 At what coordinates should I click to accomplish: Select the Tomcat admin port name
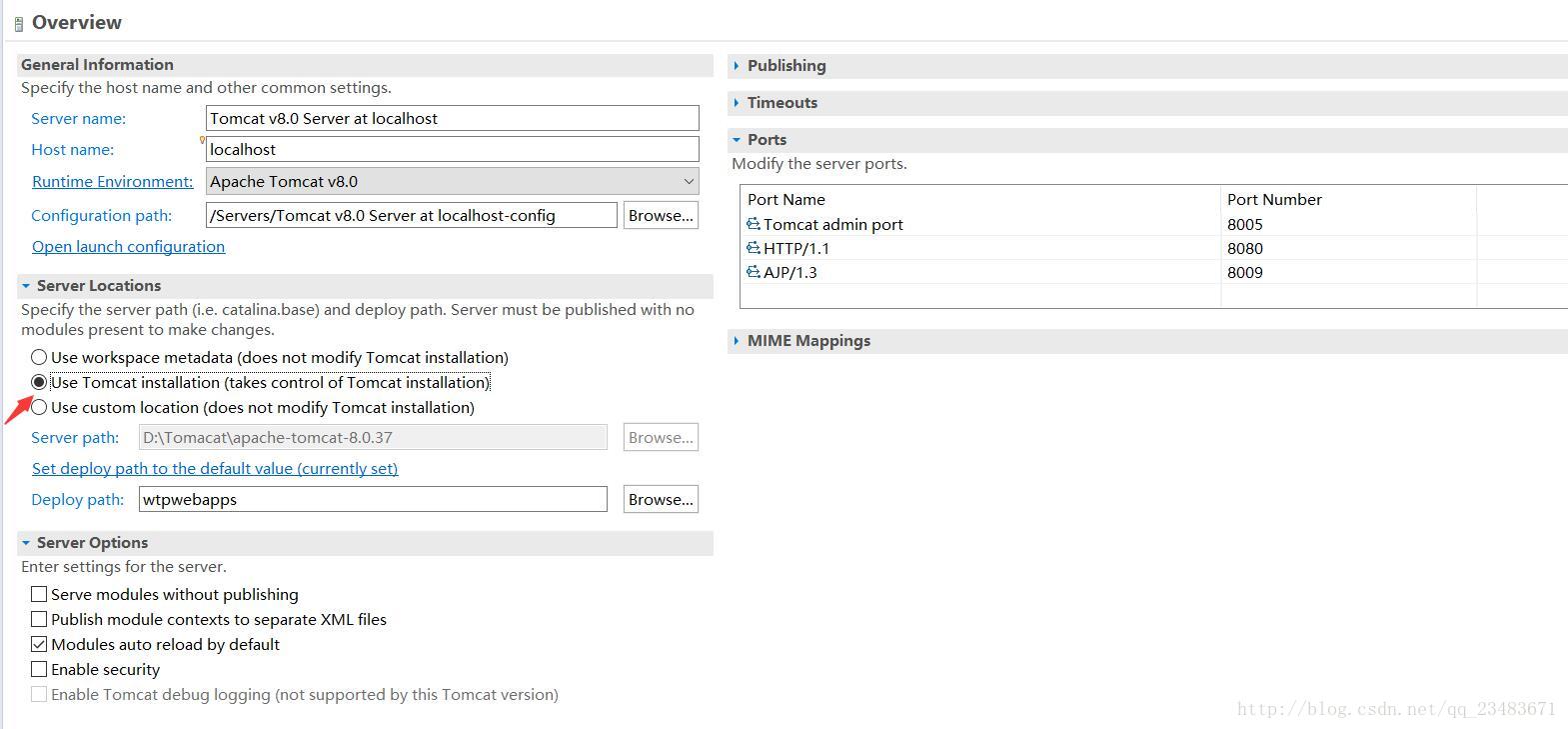pos(833,224)
